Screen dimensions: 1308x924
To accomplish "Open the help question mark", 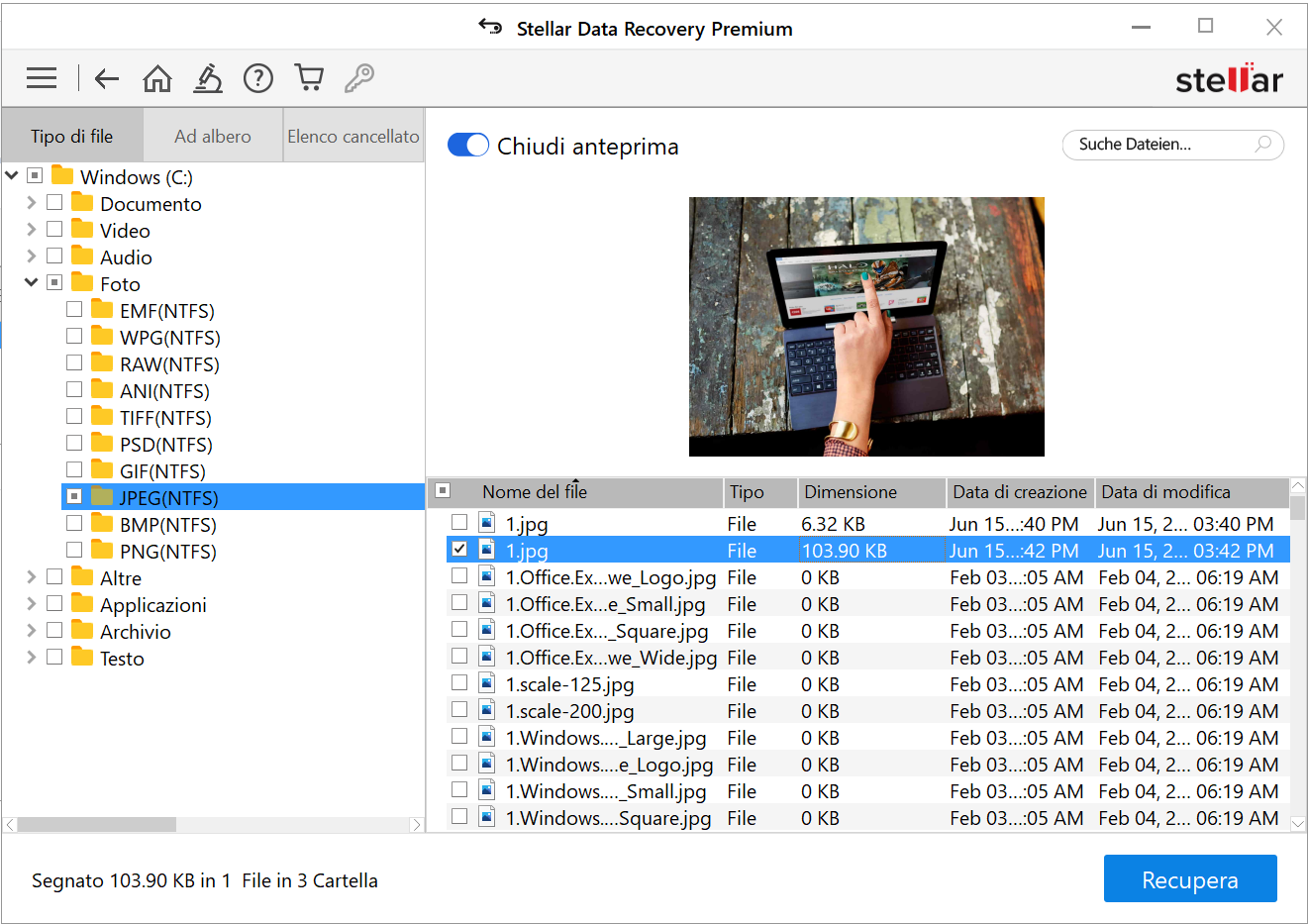I will 258,78.
